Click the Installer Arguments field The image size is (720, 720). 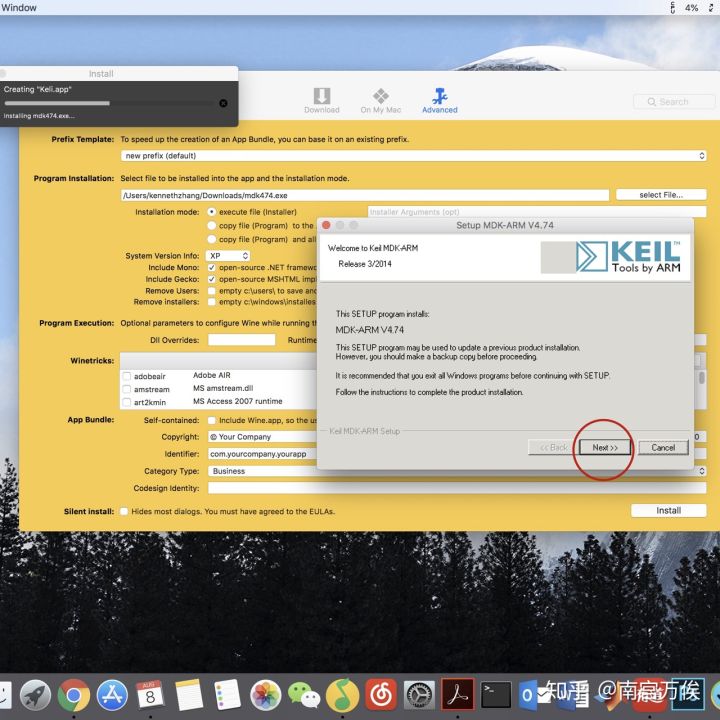(x=537, y=212)
